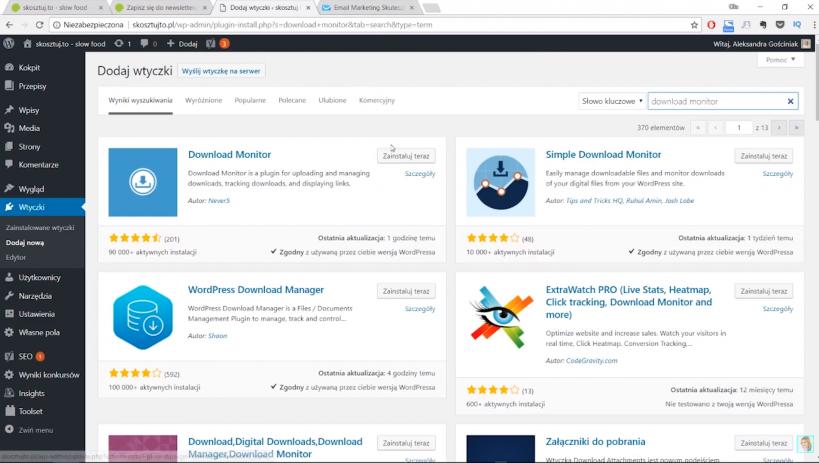819x463 pixels.
Task: Install Załączniki do pobrania plugin
Action: click(764, 443)
